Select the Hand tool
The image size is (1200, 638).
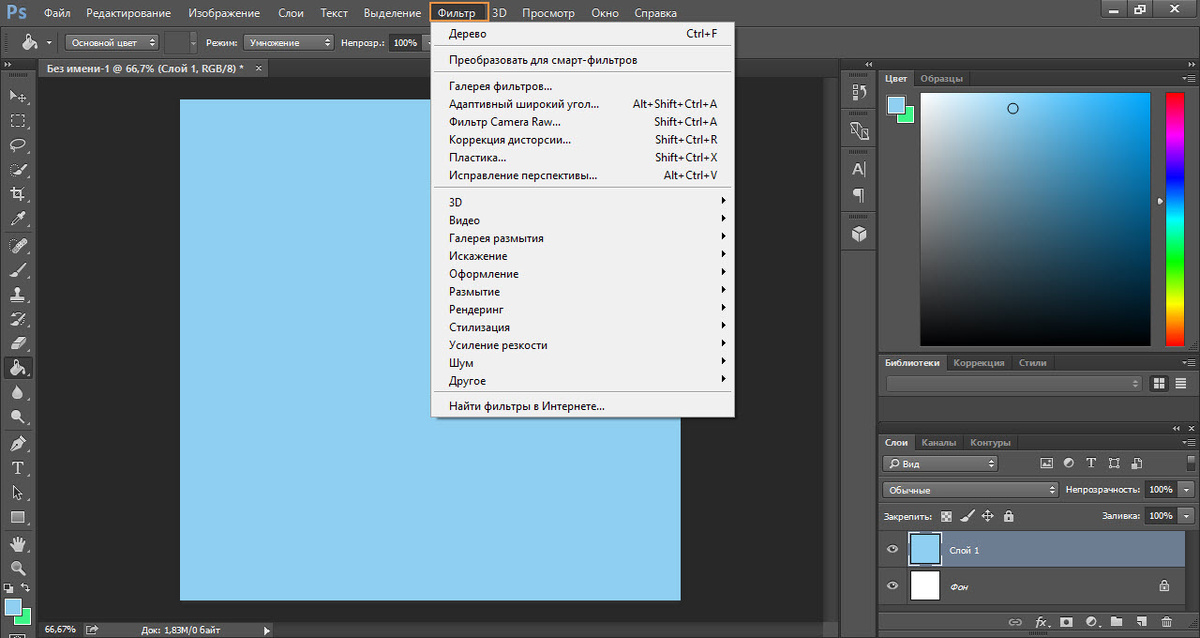click(18, 543)
